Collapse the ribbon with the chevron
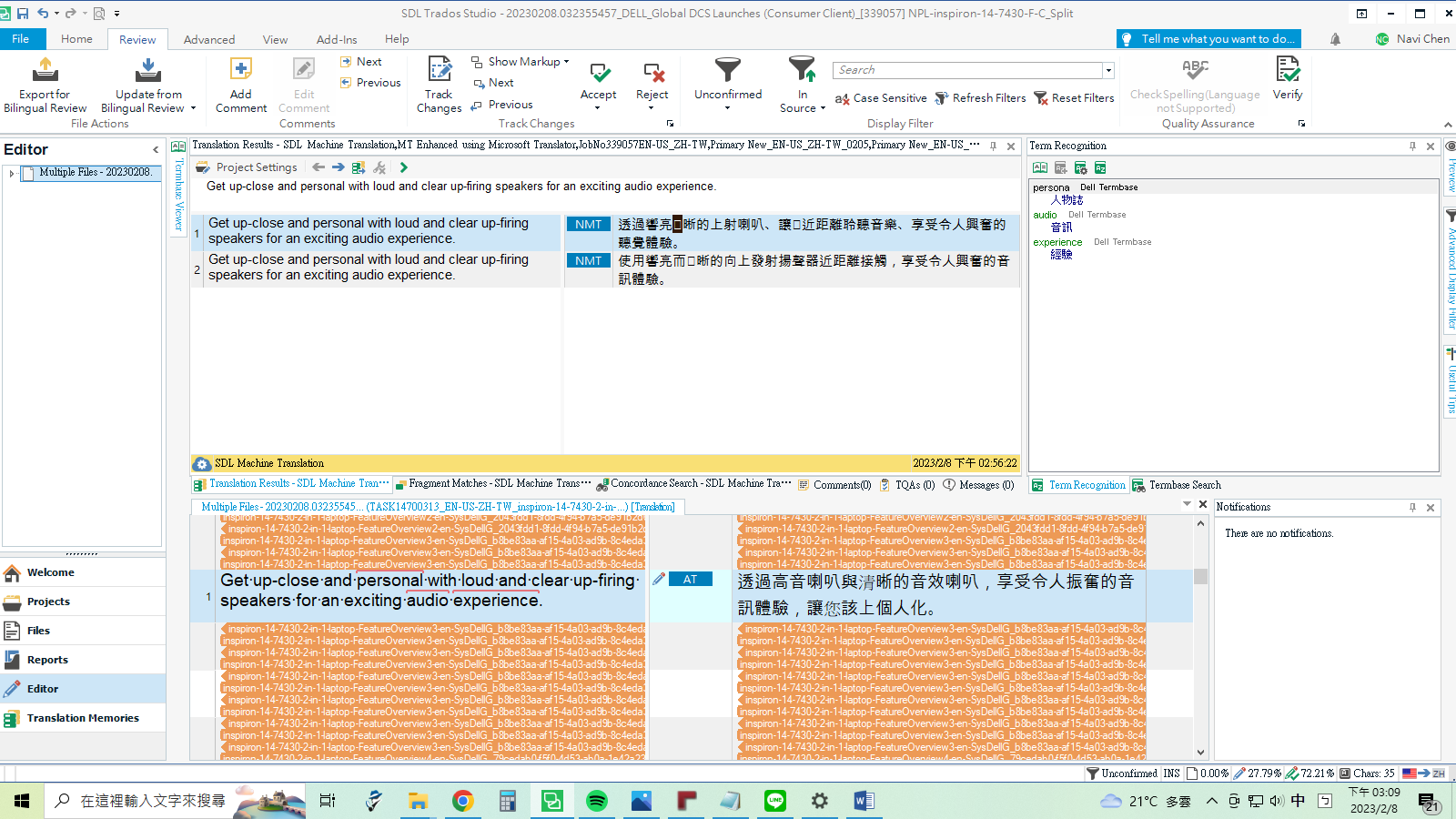The image size is (1456, 819). click(1448, 125)
